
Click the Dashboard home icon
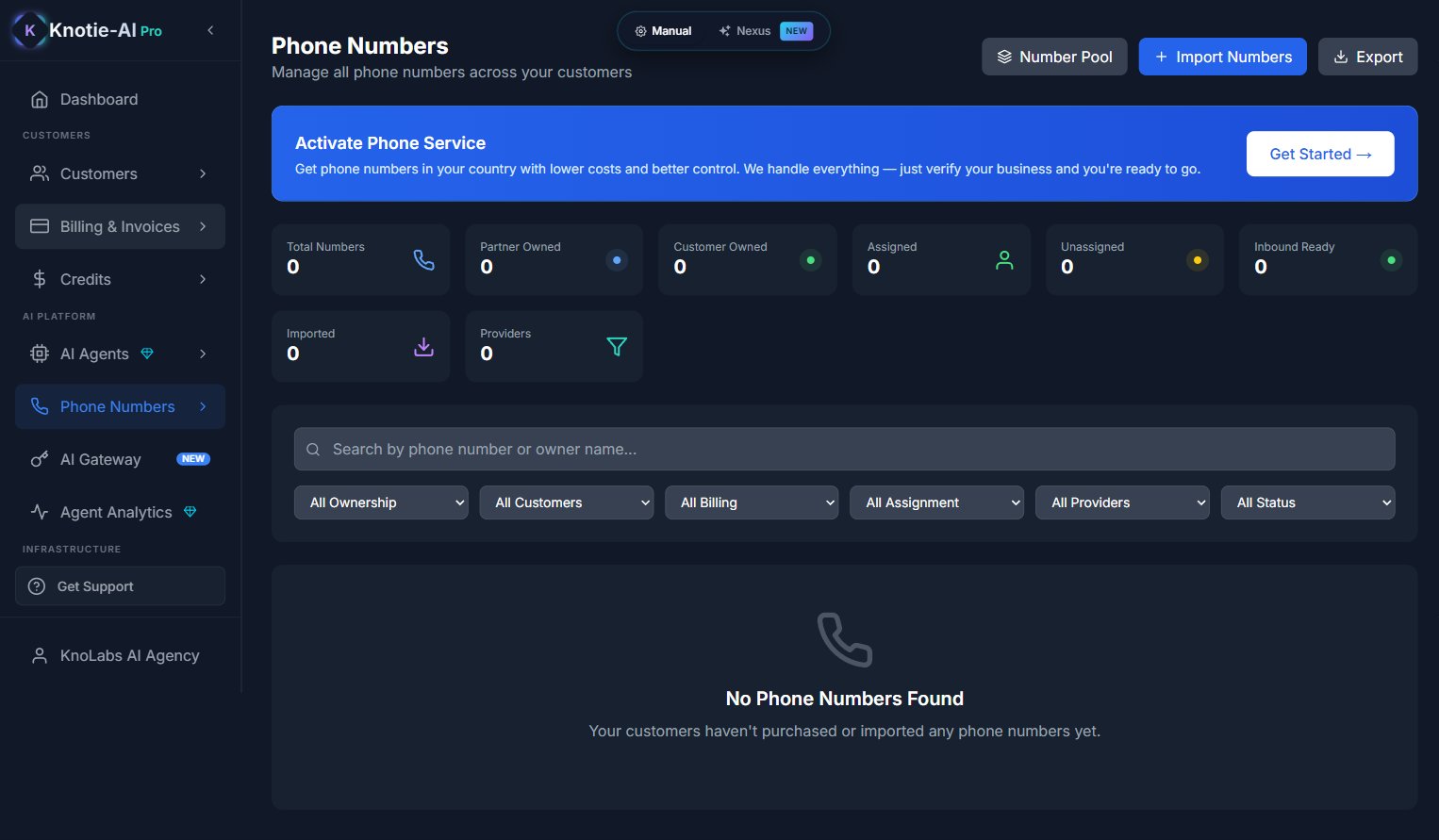click(40, 99)
